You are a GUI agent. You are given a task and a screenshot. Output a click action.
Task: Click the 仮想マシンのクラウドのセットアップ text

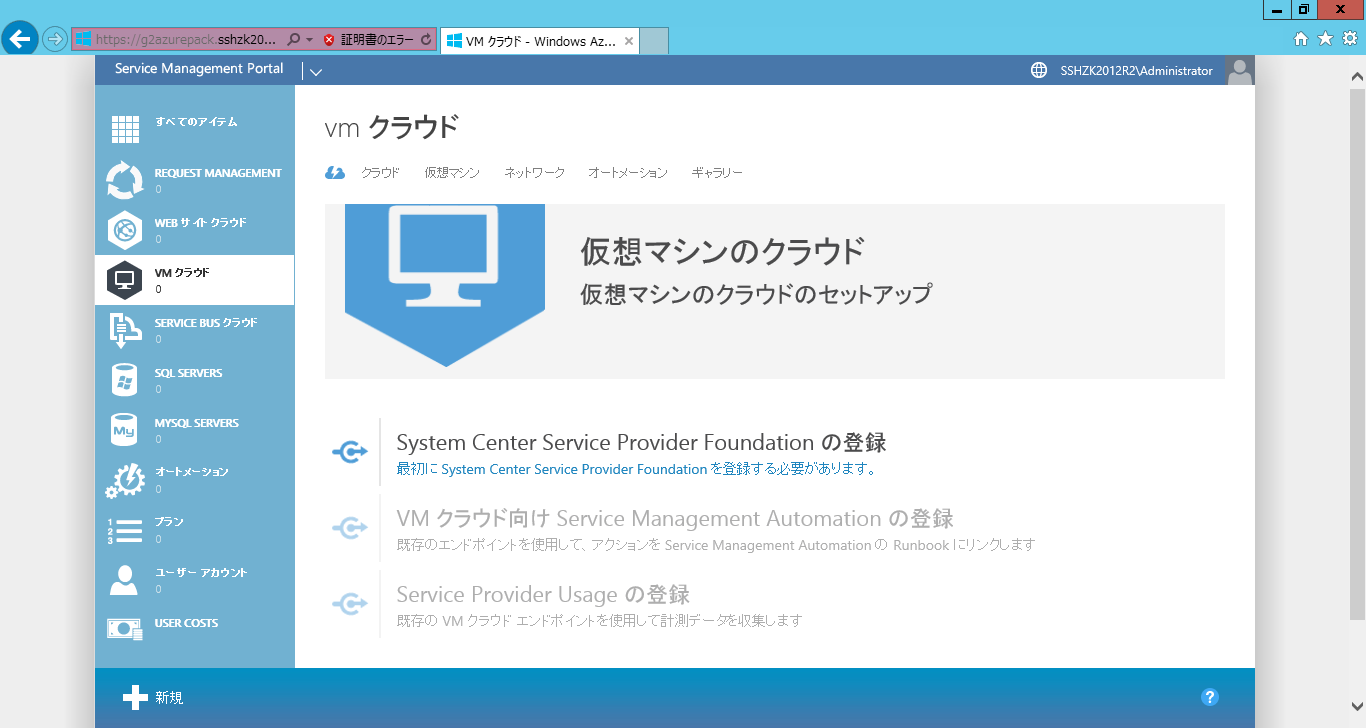(756, 294)
